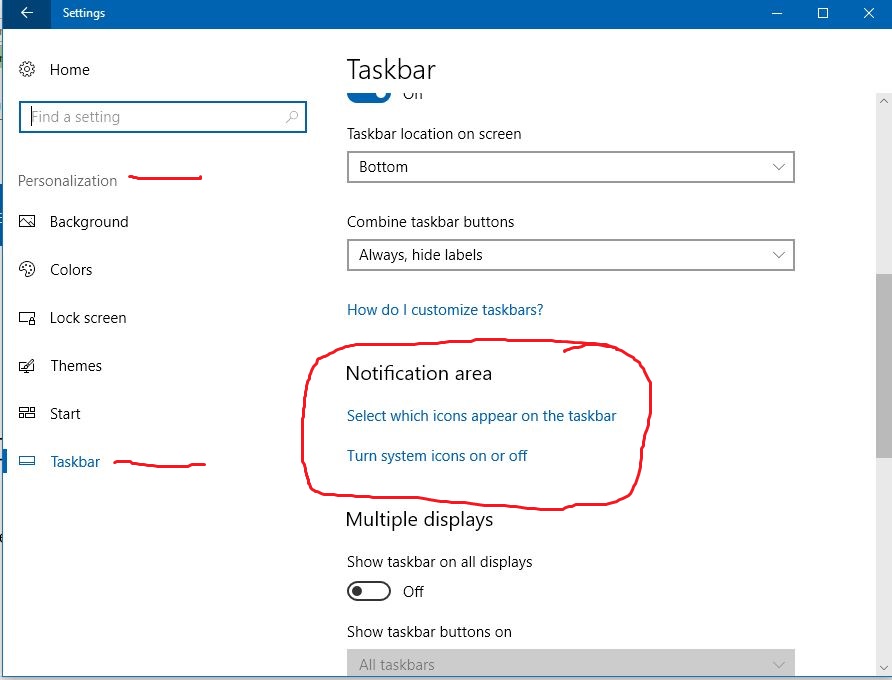Image resolution: width=892 pixels, height=680 pixels.
Task: Switch to Themes in the Personalization menu
Action: click(76, 365)
